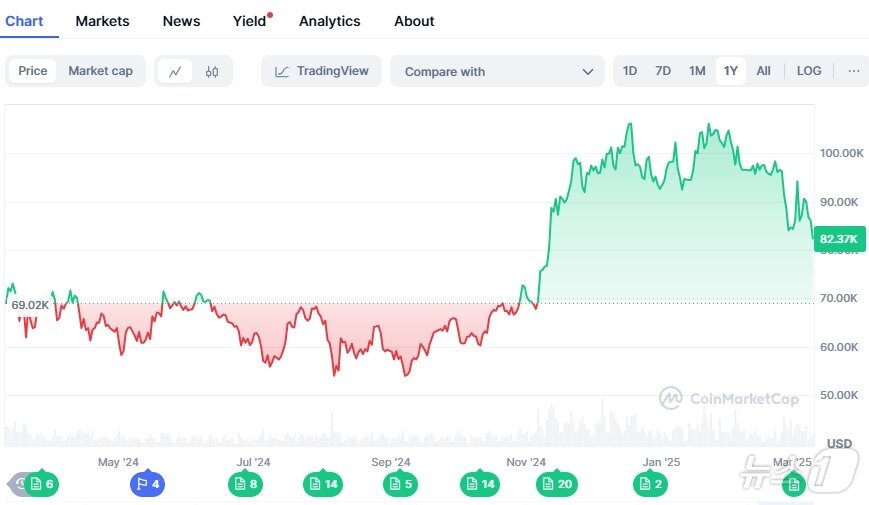The width and height of the screenshot is (869, 505).
Task: Select the Price toggle option
Action: click(x=33, y=71)
